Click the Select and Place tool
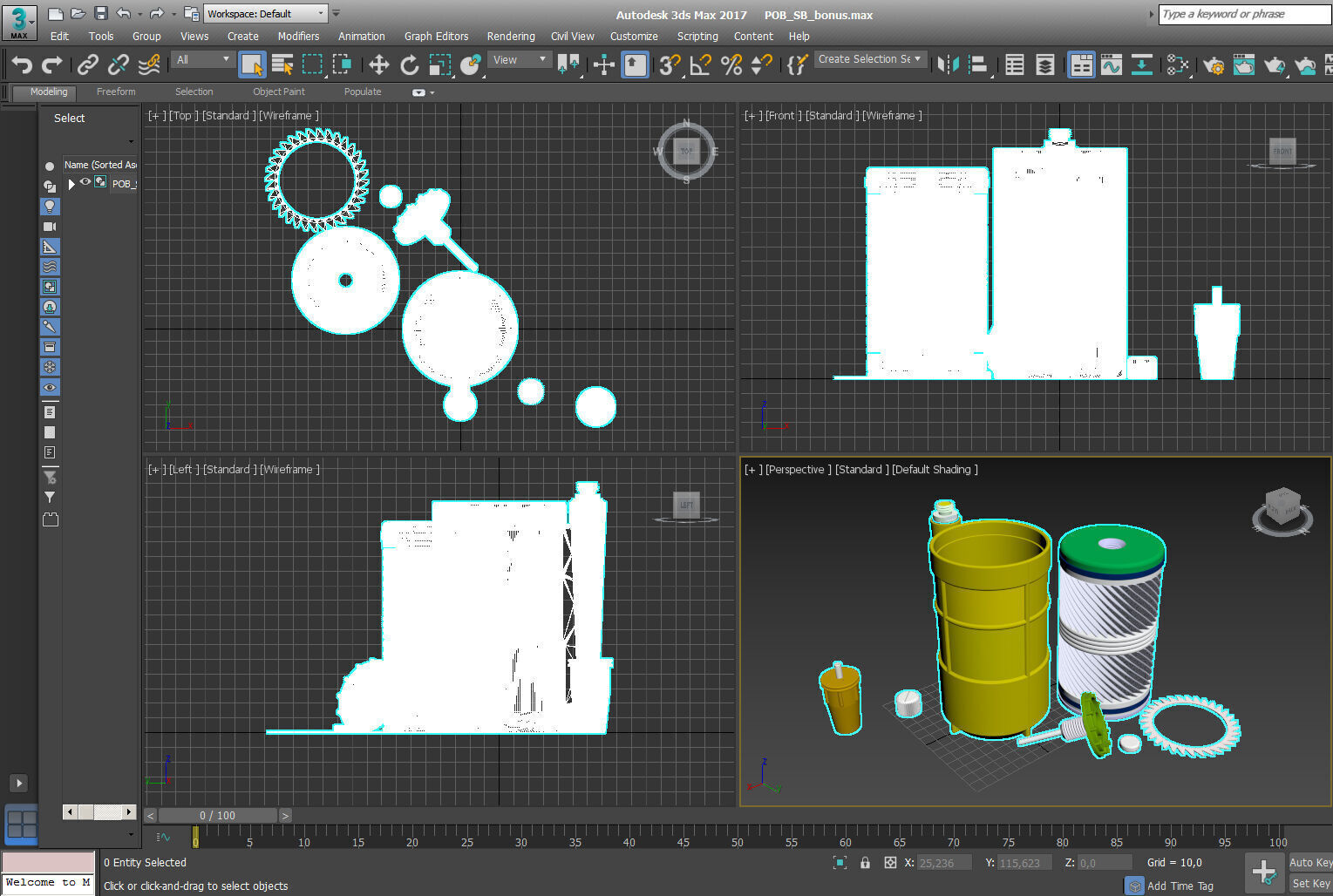This screenshot has height=896, width=1333. click(x=471, y=64)
